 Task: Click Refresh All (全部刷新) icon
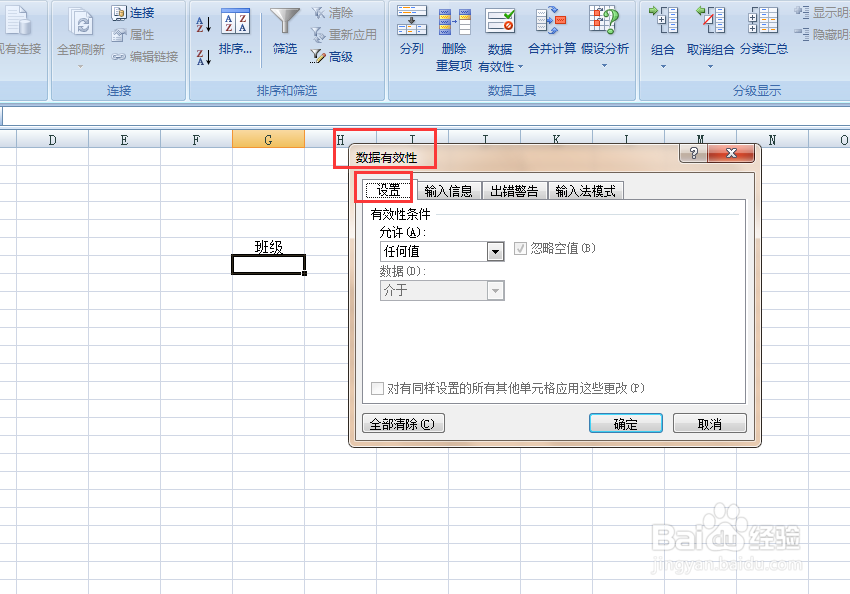pos(81,24)
